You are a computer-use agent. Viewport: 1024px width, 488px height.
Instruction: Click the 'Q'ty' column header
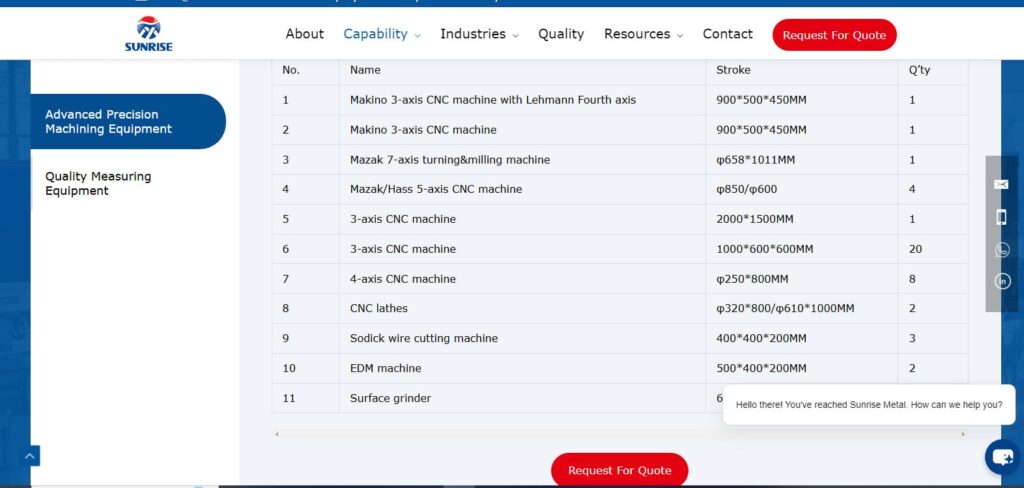pyautogui.click(x=920, y=70)
